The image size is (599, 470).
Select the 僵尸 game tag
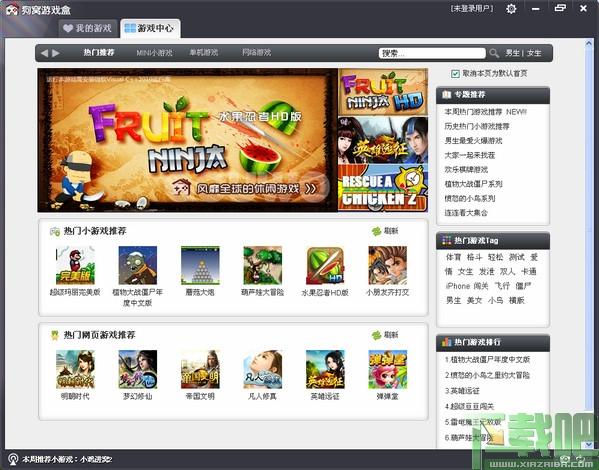click(523, 286)
